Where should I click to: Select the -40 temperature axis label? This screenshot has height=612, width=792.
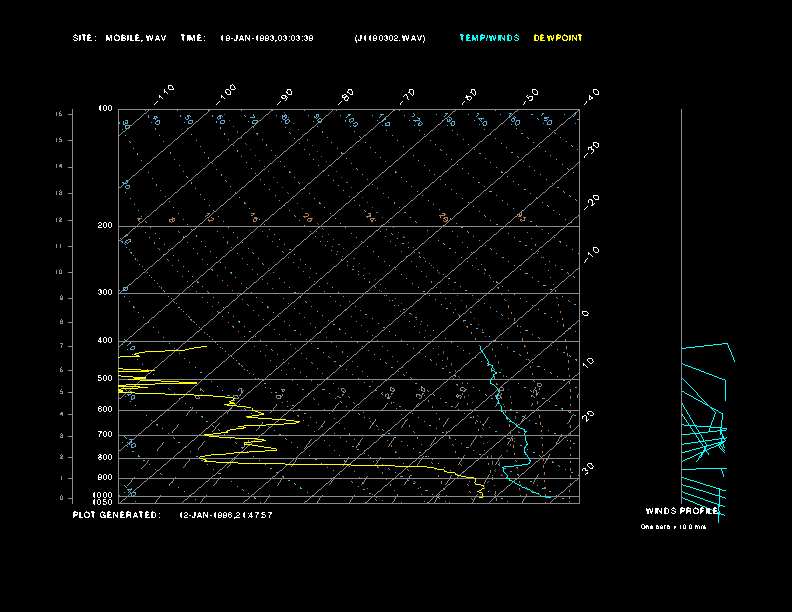tap(591, 95)
